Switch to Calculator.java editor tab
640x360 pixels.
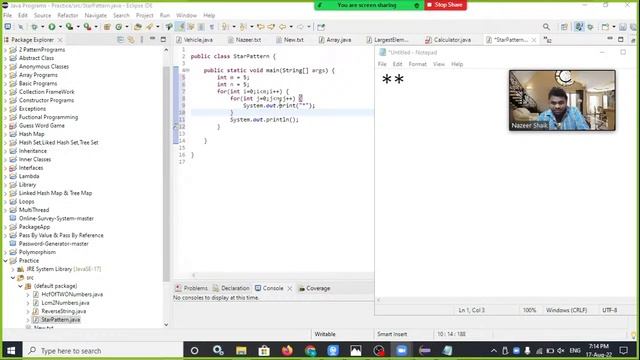coord(448,40)
